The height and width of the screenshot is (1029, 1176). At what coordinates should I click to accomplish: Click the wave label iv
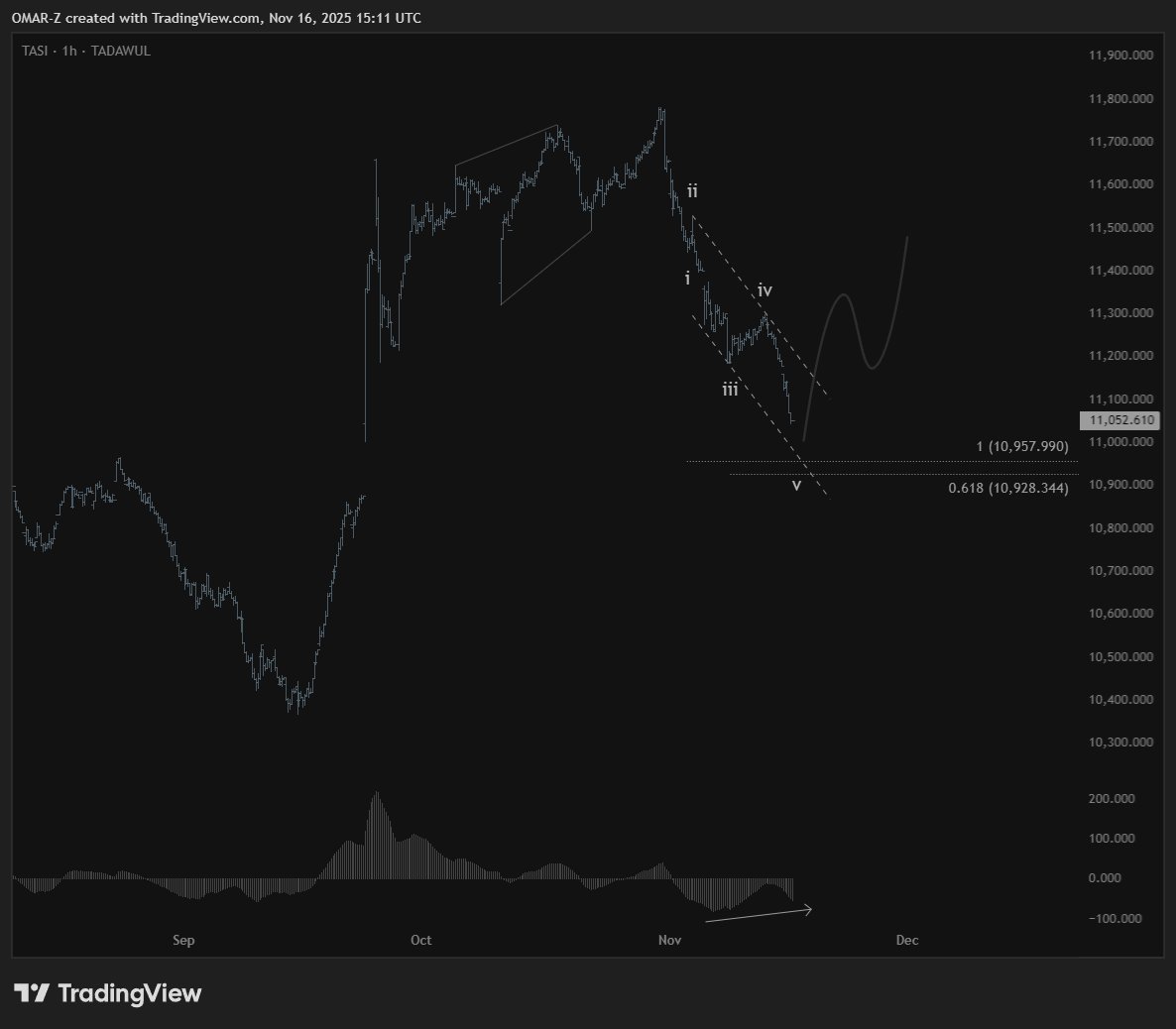(764, 290)
